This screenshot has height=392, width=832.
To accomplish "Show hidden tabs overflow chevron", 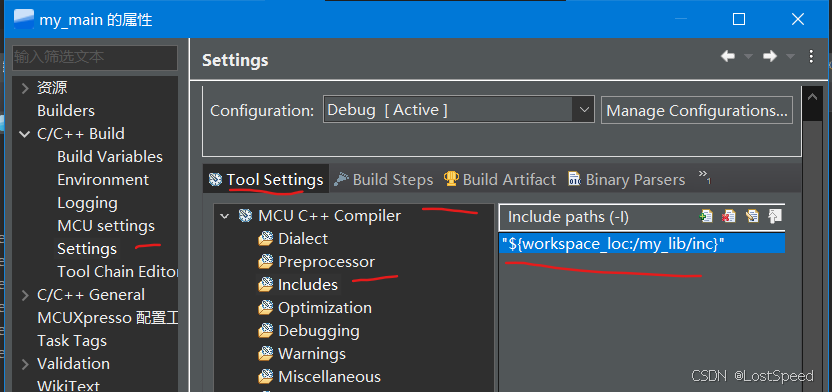I will coord(705,177).
